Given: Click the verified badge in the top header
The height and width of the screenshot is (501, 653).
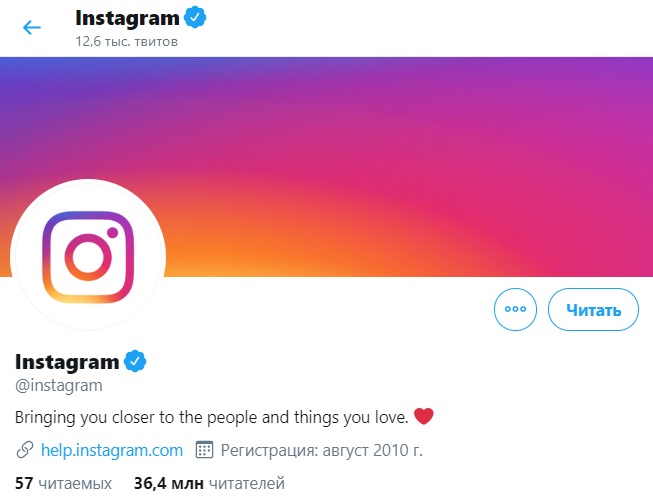Looking at the screenshot, I should [195, 18].
